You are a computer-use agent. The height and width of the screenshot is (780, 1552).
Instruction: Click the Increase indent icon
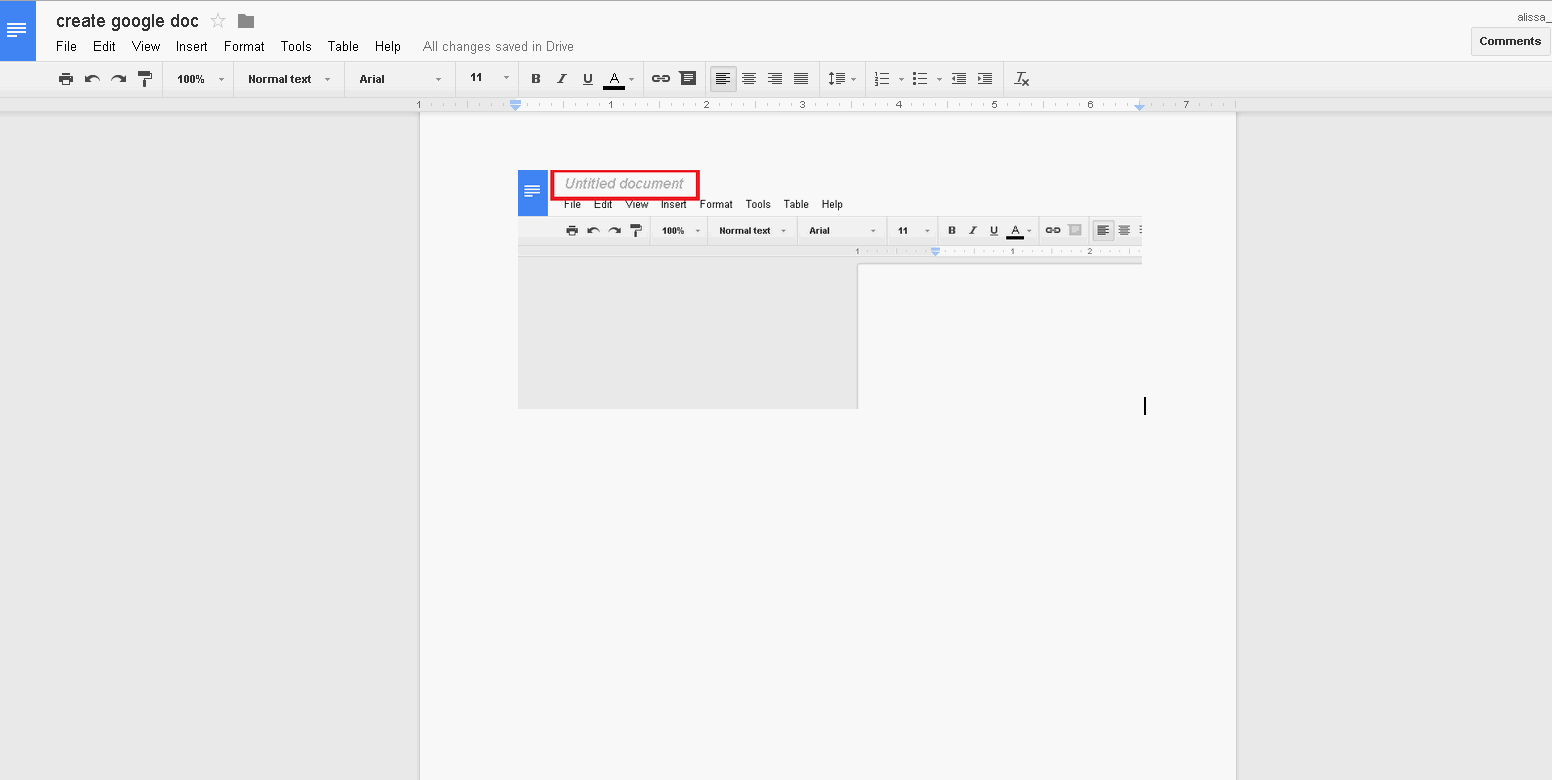pos(985,79)
